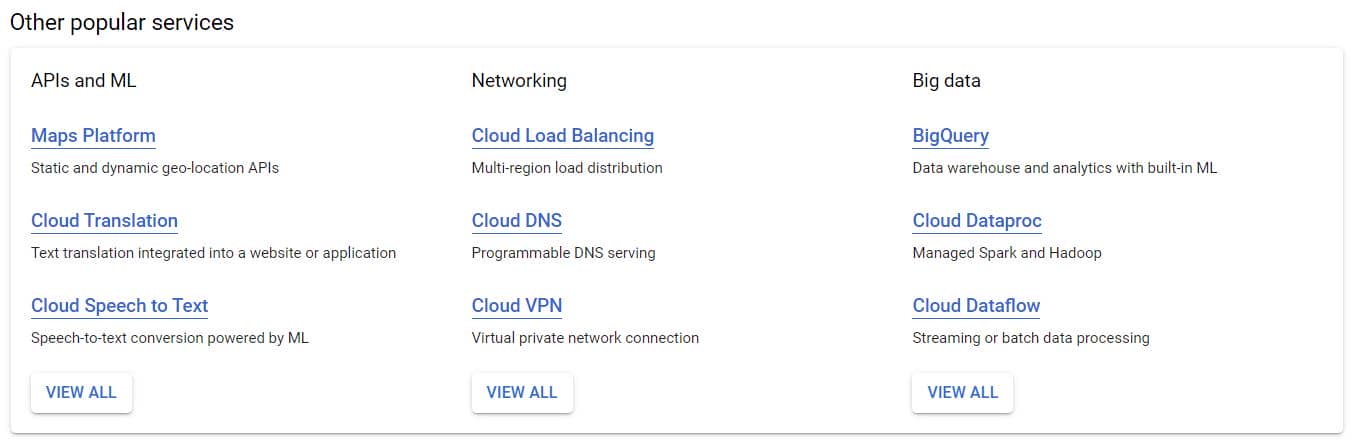The image size is (1353, 444).
Task: Click 'Managed Spark and Hadoop' description
Action: pos(1007,253)
